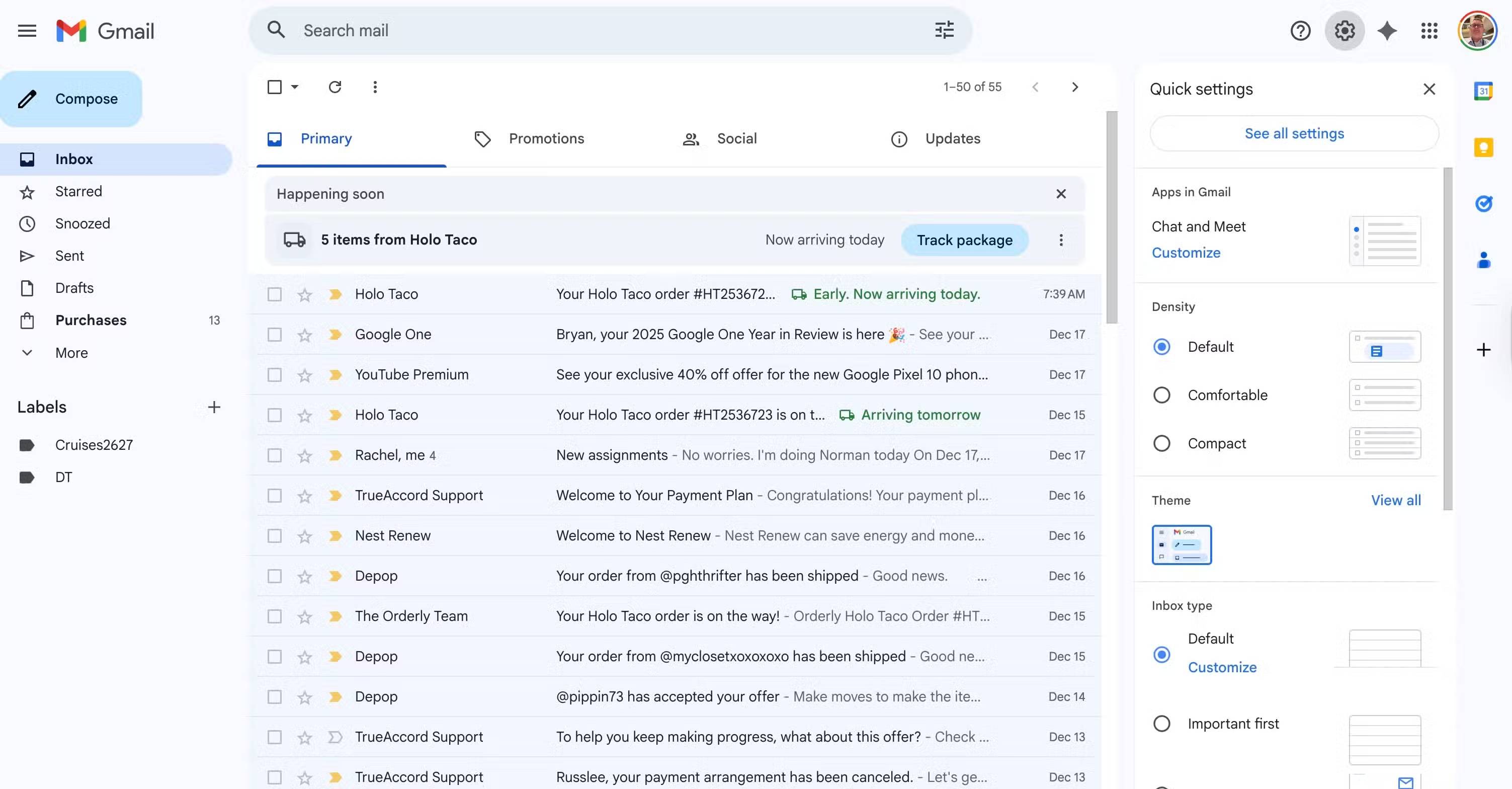
Task: Open Gemini from the top bar
Action: coord(1386,31)
